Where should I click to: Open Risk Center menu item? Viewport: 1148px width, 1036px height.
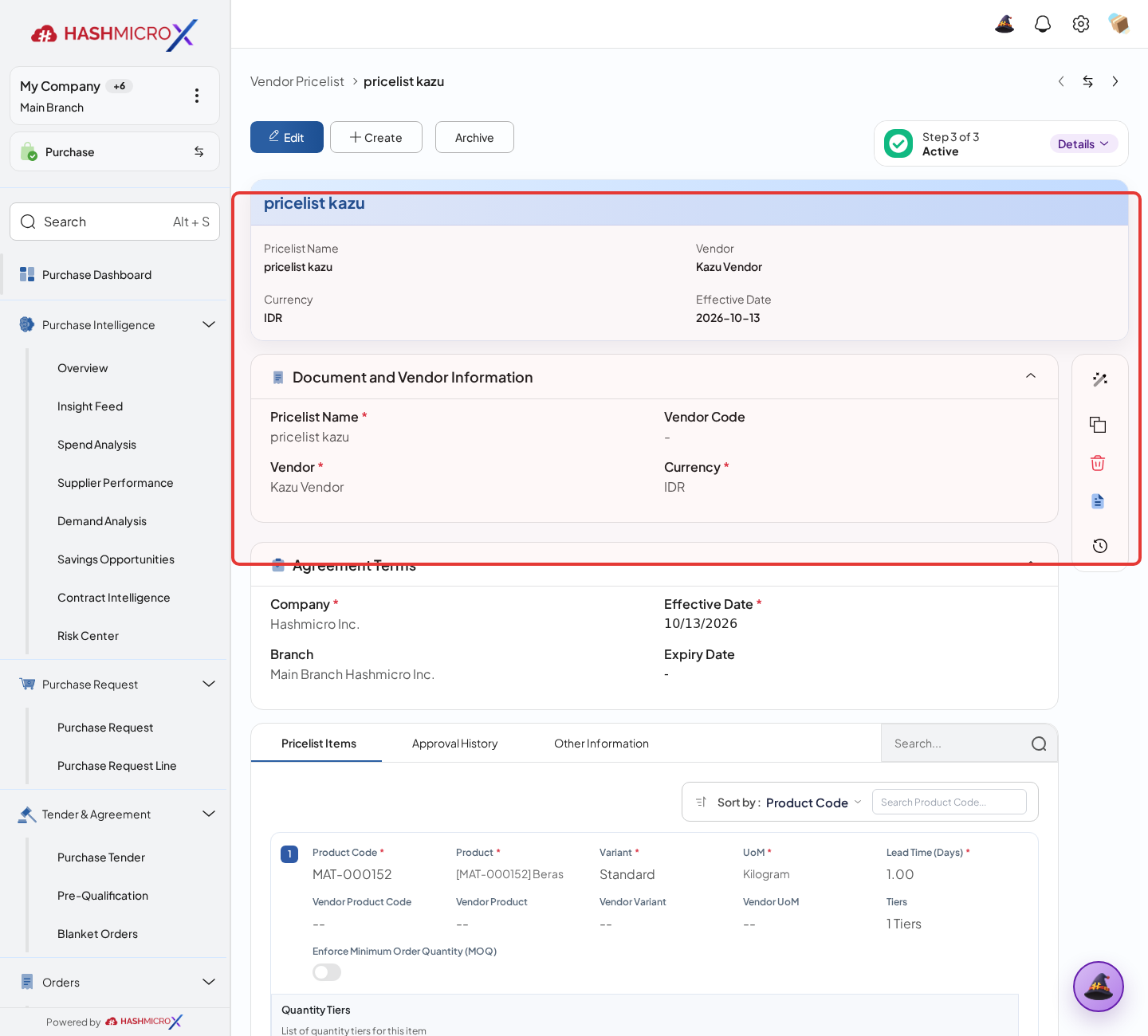88,636
